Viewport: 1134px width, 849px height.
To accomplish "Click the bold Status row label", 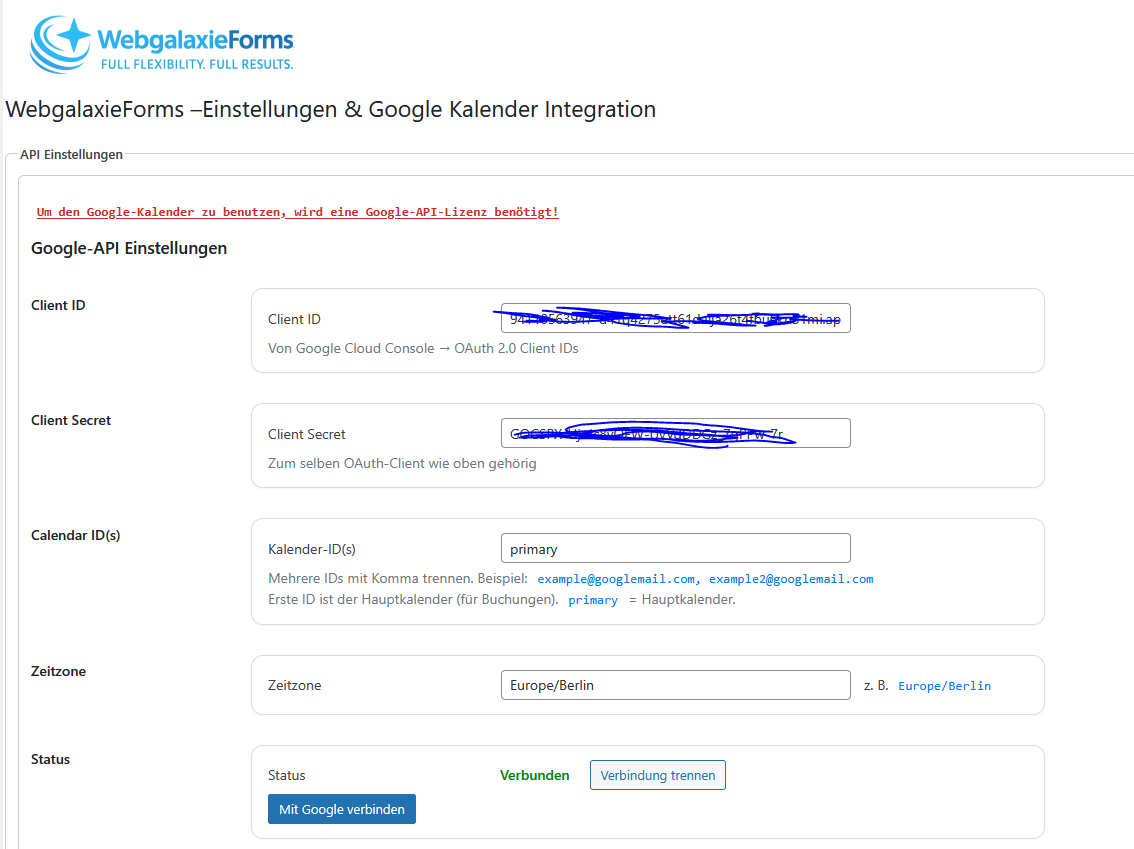I will (x=51, y=759).
